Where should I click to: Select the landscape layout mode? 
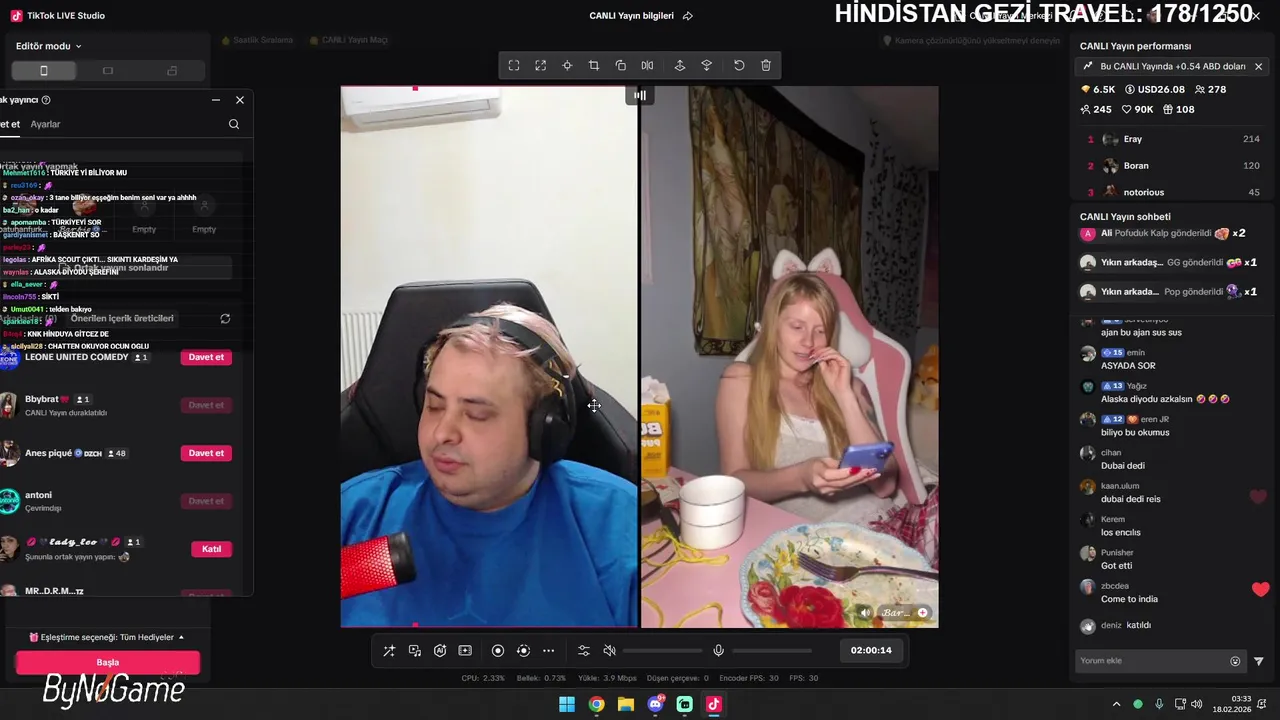108,70
